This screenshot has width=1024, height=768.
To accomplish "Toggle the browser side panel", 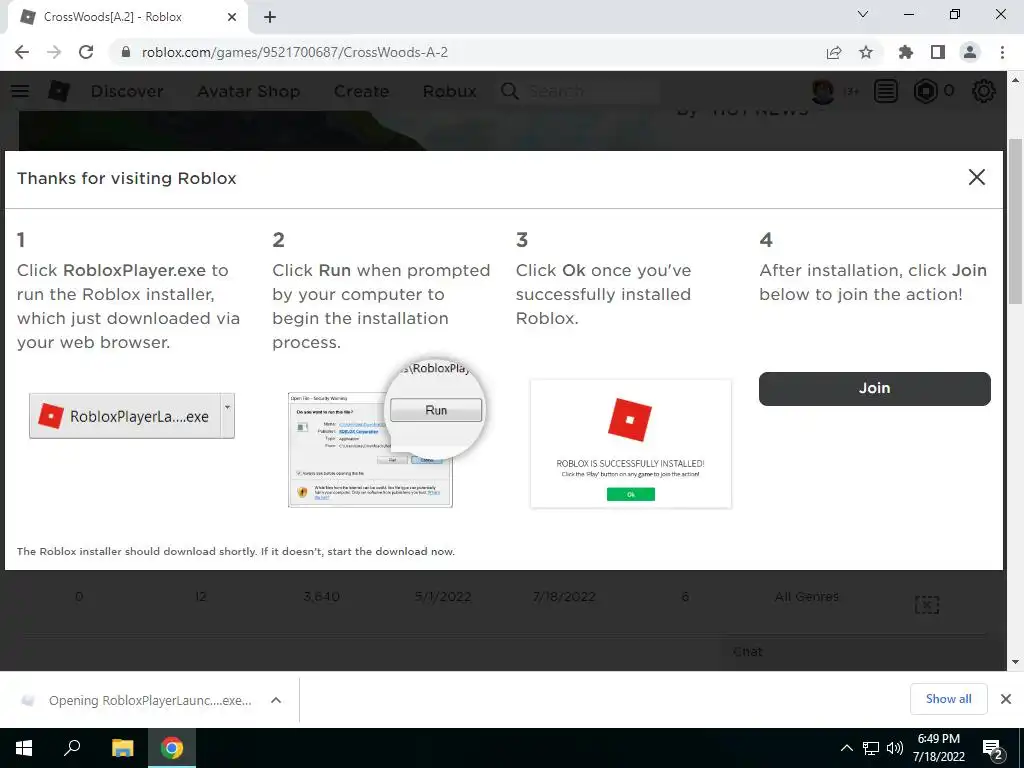I will (937, 52).
